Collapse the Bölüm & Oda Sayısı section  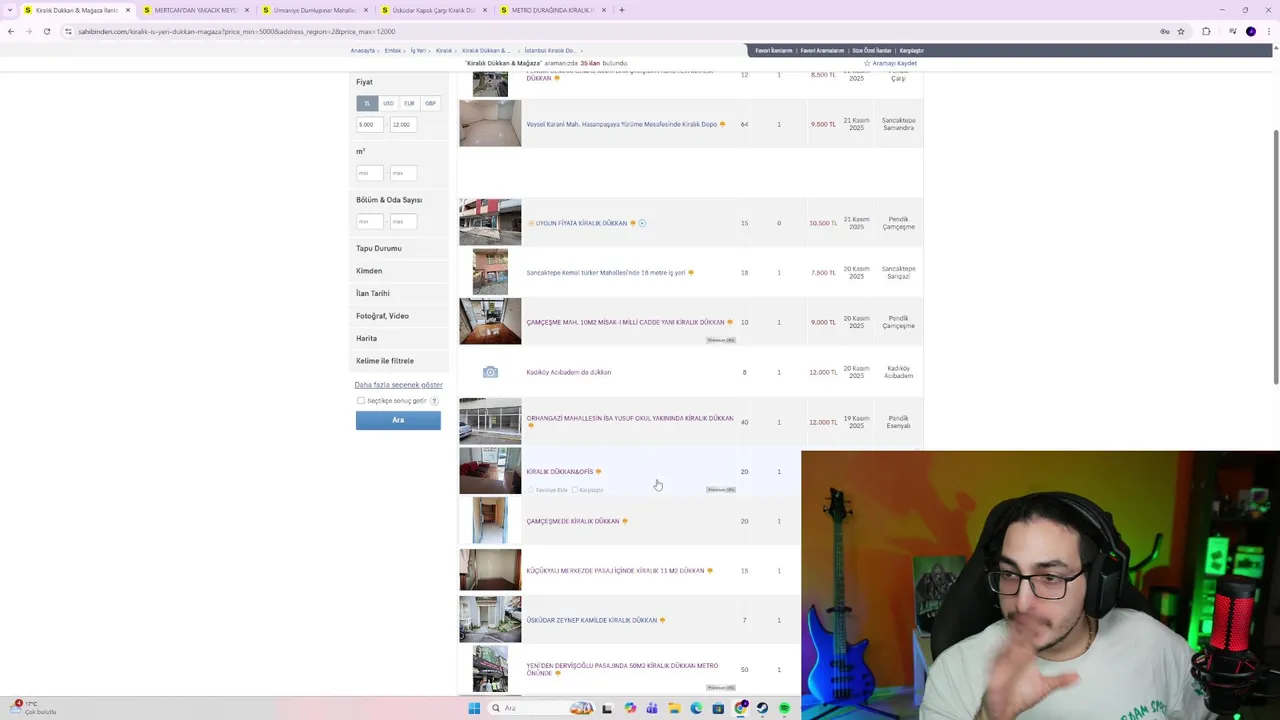[x=389, y=200]
